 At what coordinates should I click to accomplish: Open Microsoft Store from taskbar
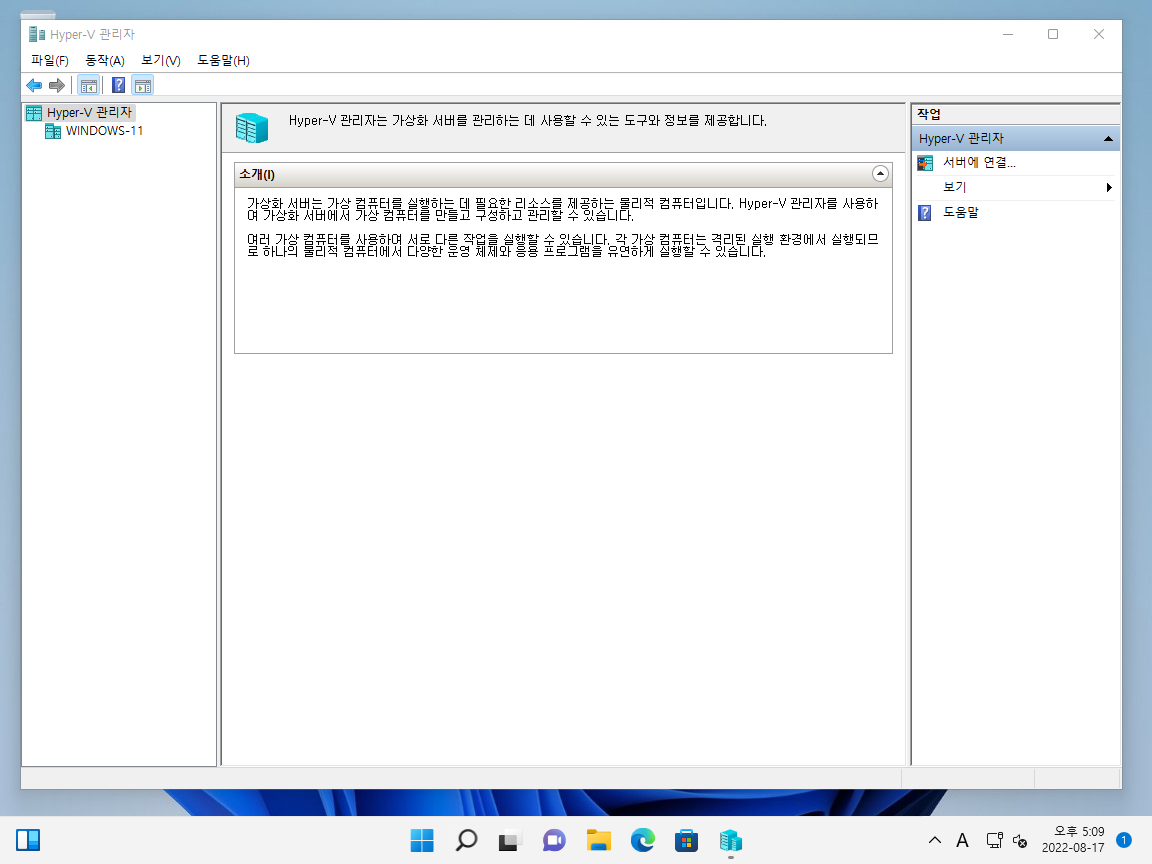pos(686,840)
